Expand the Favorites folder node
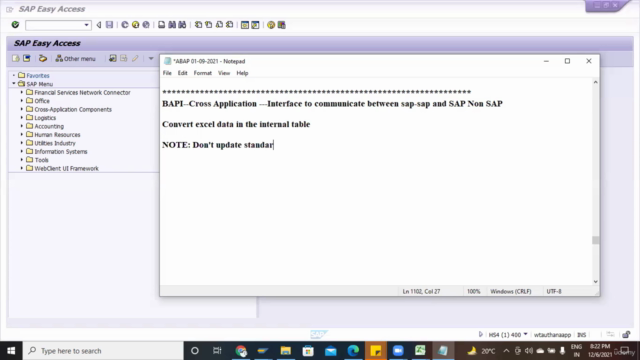The height and width of the screenshot is (360, 640). coord(14,75)
